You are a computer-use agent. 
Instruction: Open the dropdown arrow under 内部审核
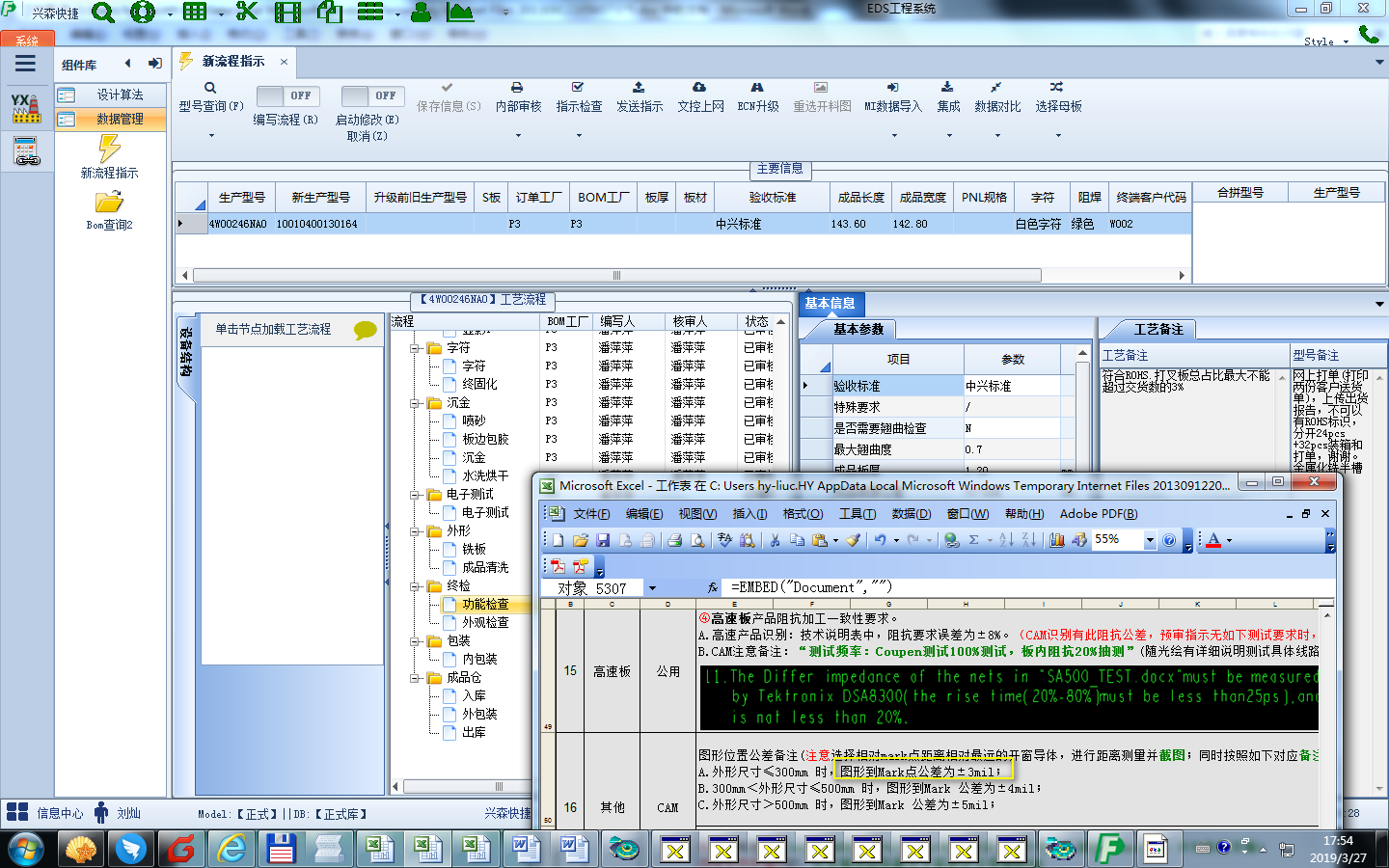[518, 135]
